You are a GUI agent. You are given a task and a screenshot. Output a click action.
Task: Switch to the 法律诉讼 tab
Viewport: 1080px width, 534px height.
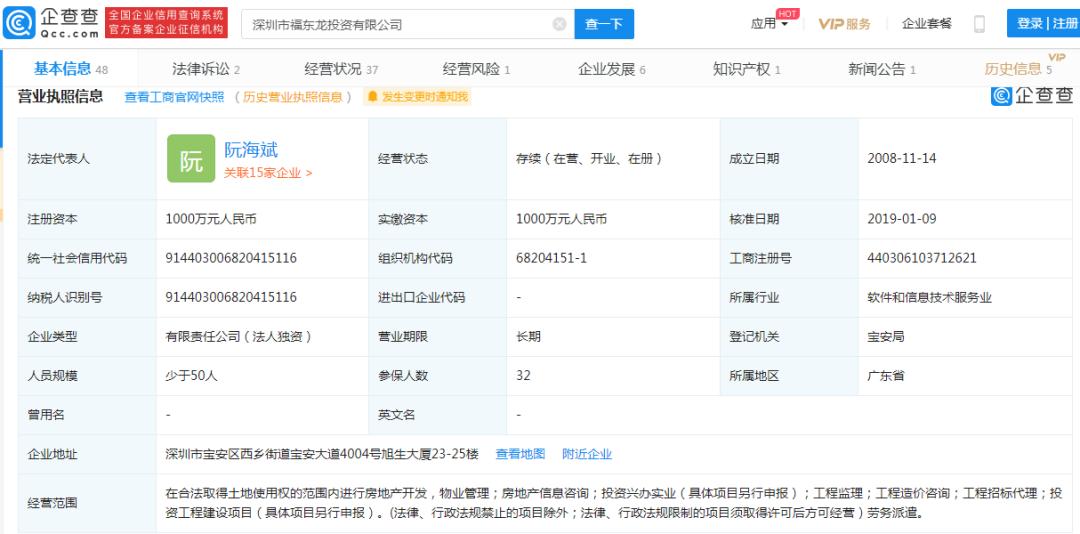tap(206, 69)
